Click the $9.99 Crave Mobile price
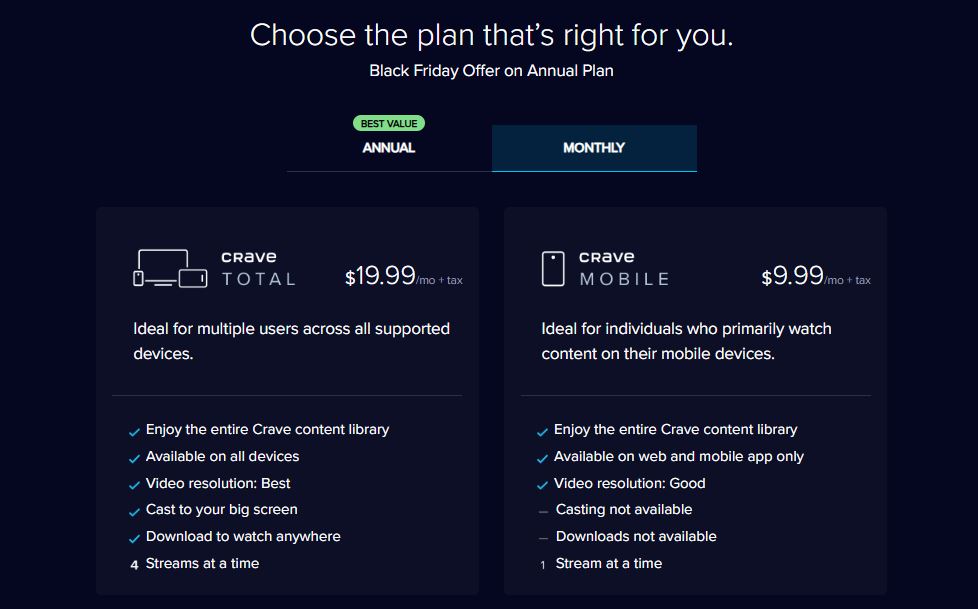The height and width of the screenshot is (609, 978). (x=792, y=277)
